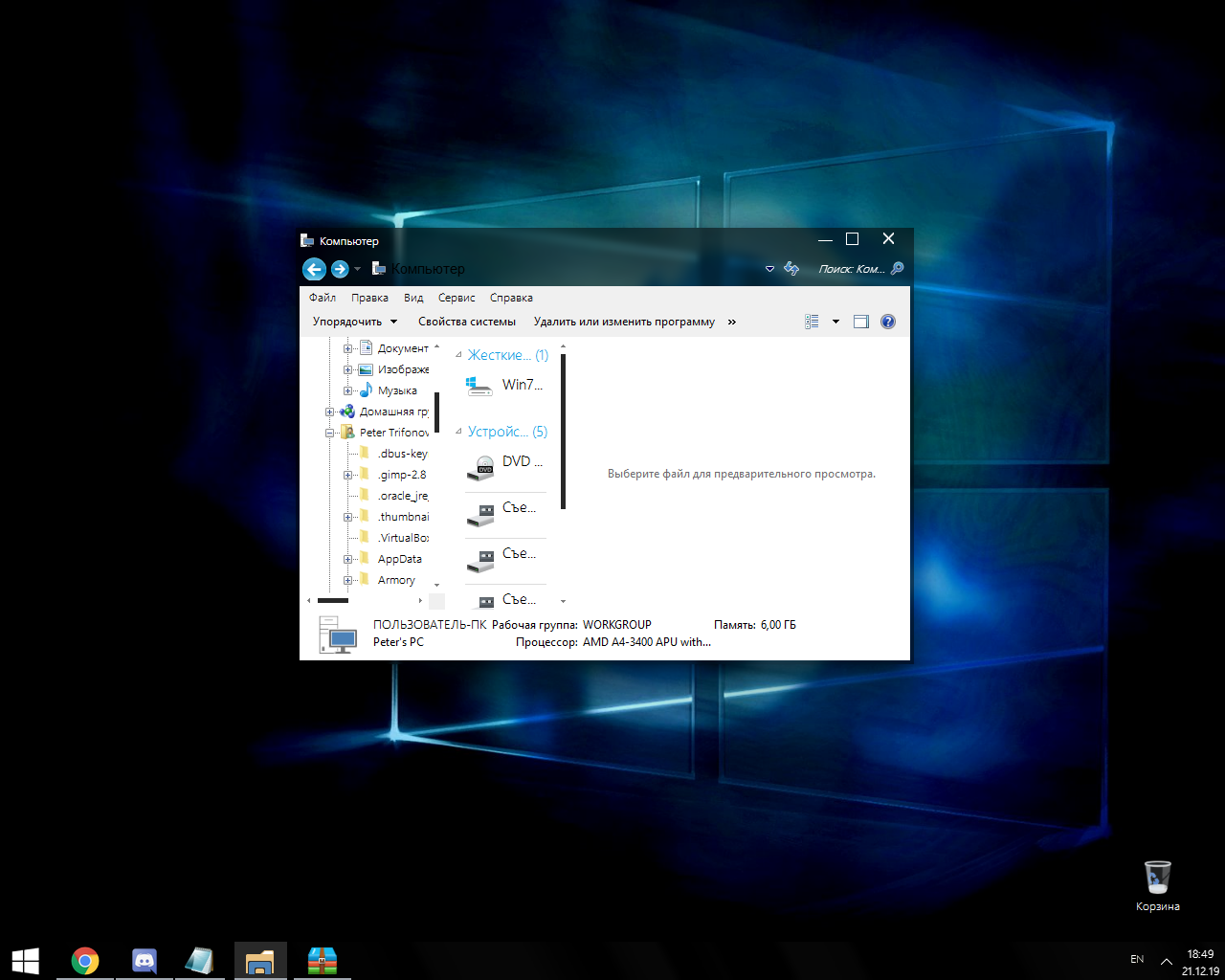This screenshot has width=1225, height=980.
Task: Open the Вид menu
Action: click(412, 298)
